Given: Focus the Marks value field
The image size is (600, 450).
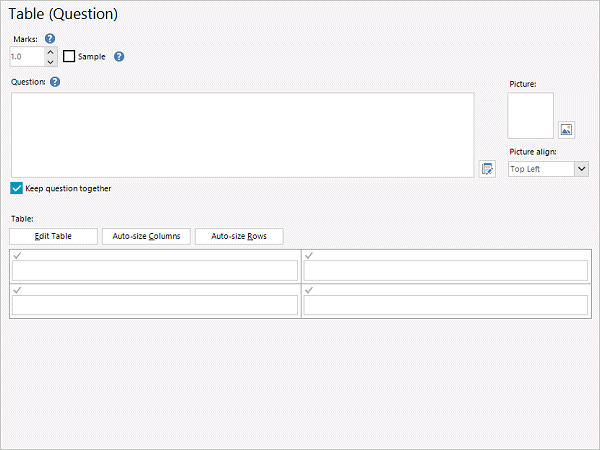Looking at the screenshot, I should click(x=26, y=57).
